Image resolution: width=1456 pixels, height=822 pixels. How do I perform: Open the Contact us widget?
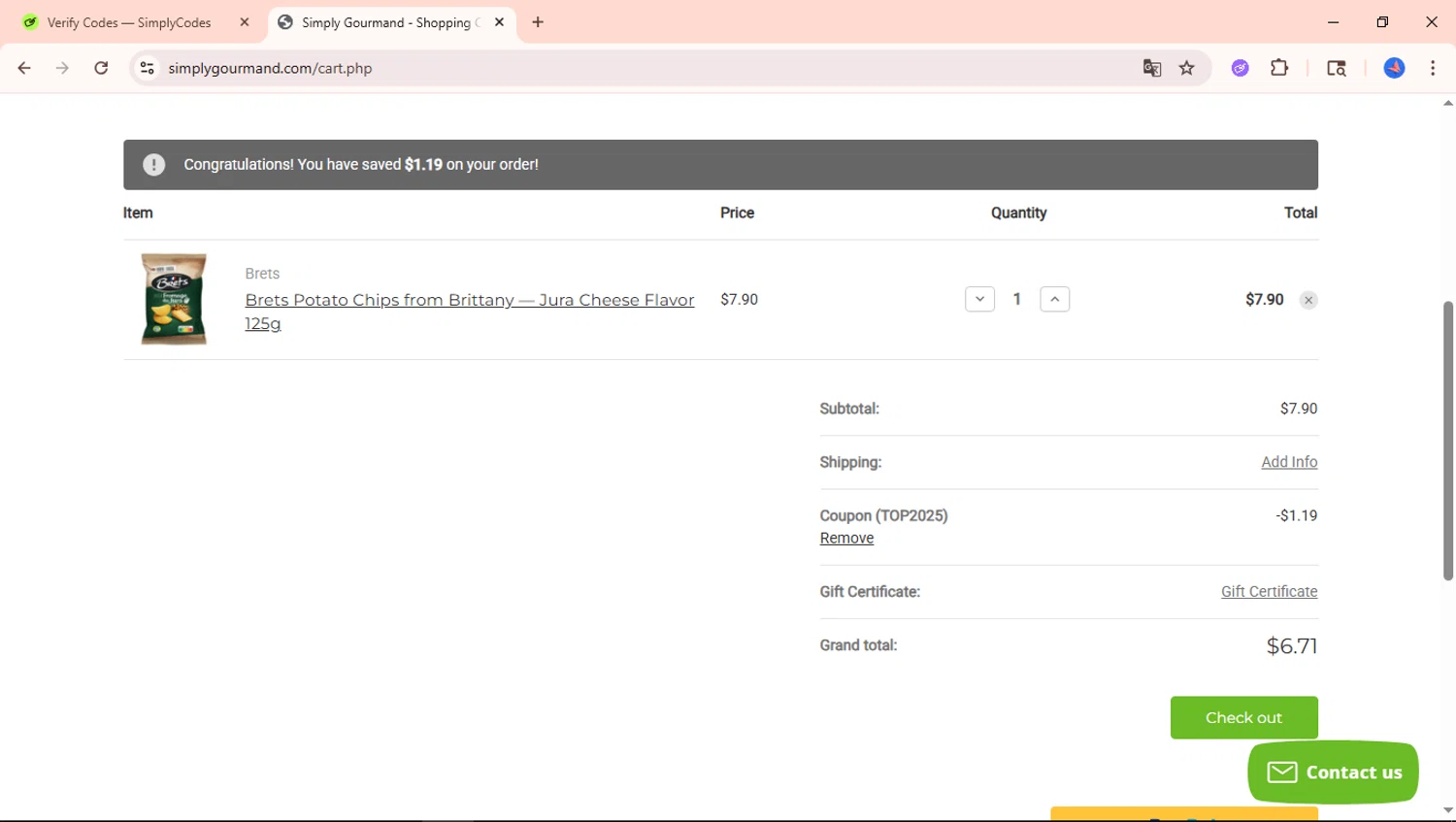pyautogui.click(x=1333, y=772)
